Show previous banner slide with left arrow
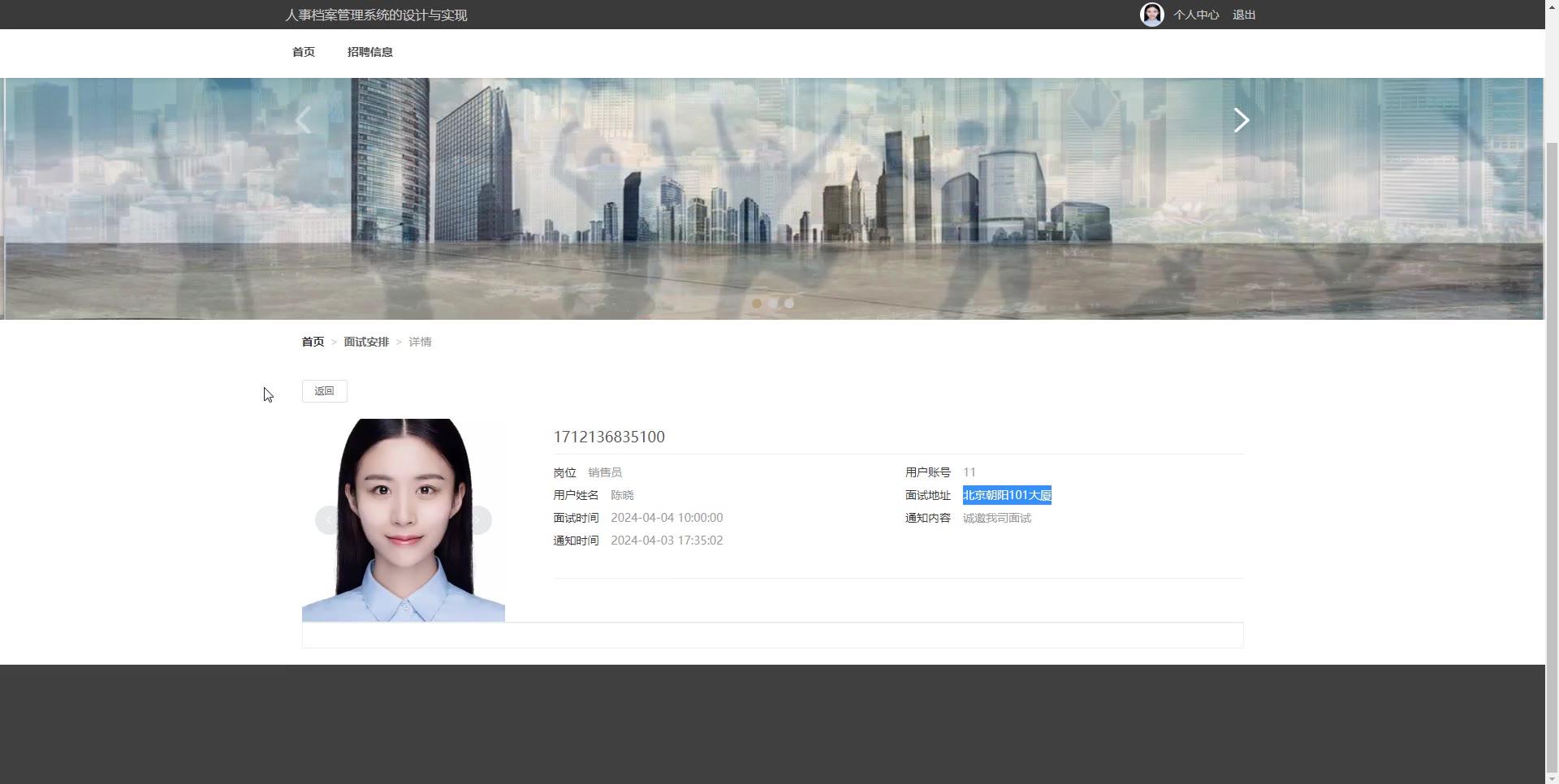This screenshot has height=784, width=1559. click(303, 120)
